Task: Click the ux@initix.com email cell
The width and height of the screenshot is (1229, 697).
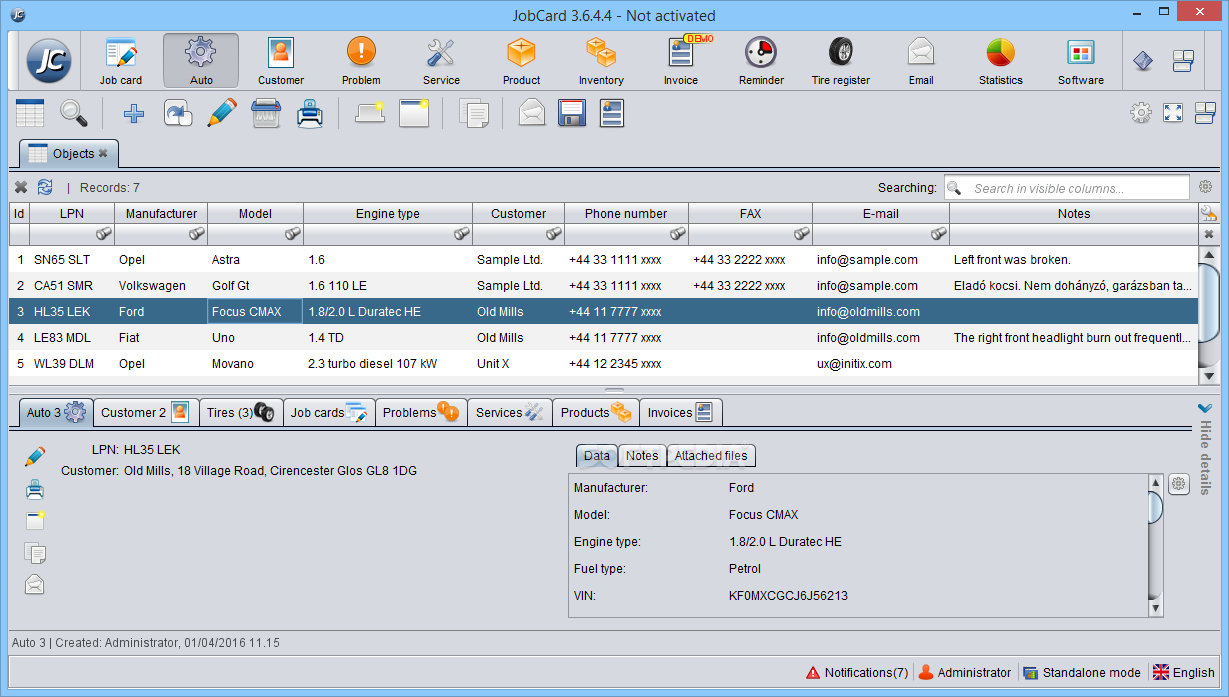Action: pyautogui.click(x=881, y=363)
